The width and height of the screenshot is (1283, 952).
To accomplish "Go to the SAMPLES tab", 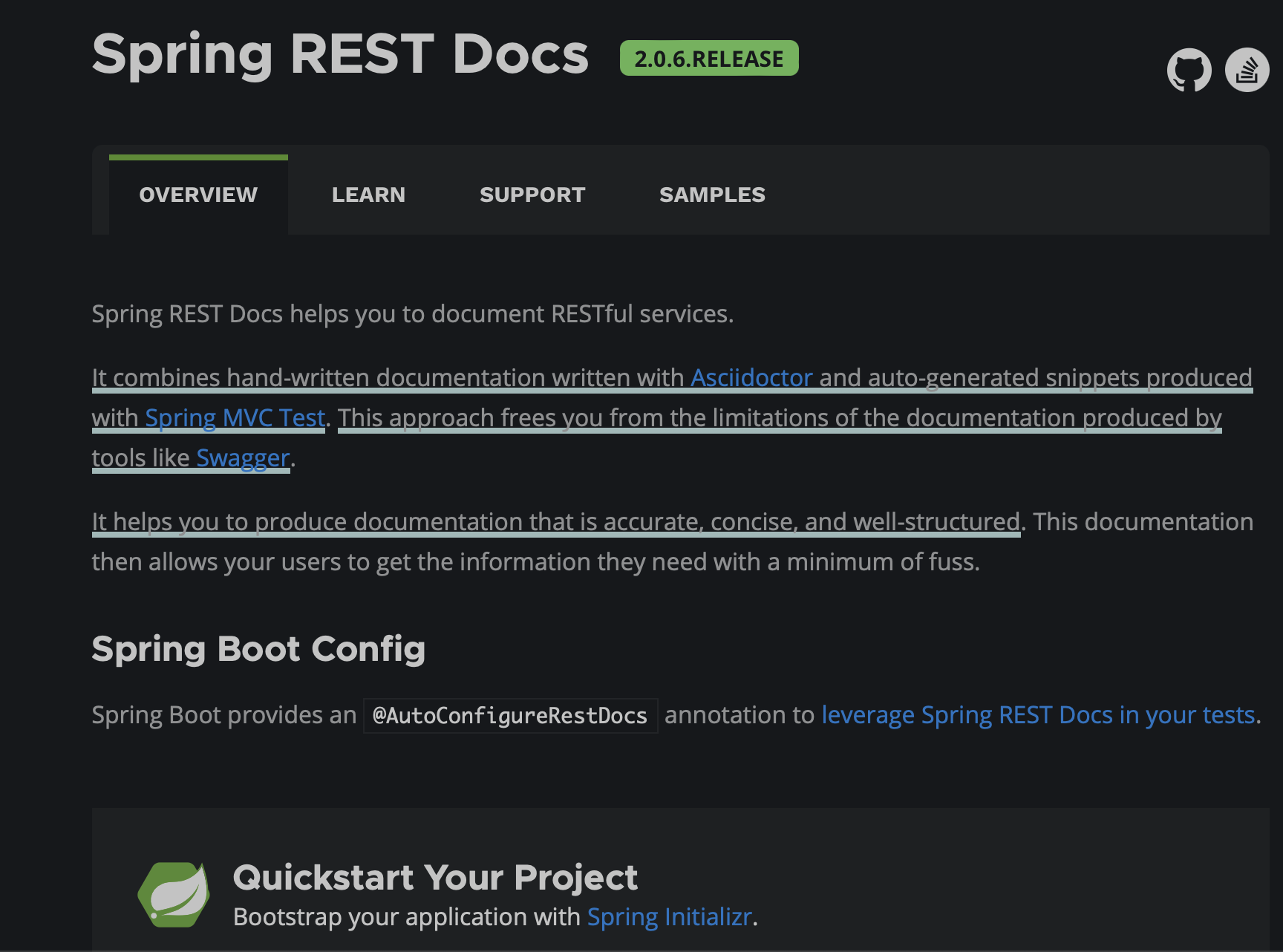I will (712, 195).
